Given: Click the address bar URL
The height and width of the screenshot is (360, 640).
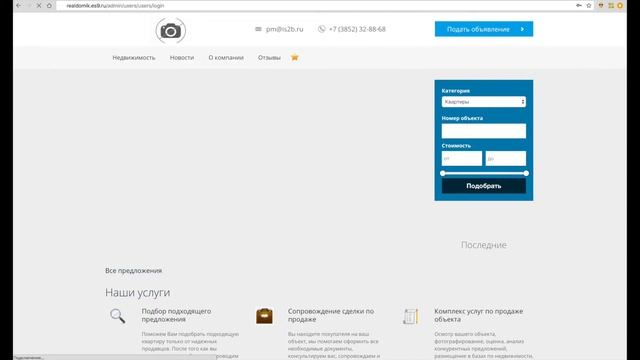Looking at the screenshot, I should coord(115,6).
